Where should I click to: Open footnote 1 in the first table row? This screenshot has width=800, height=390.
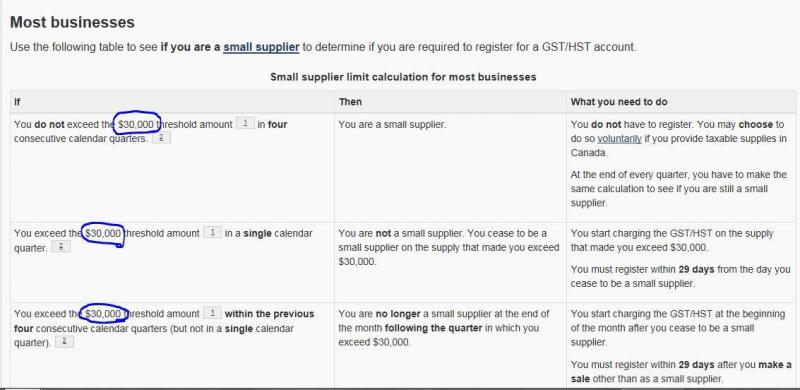(x=245, y=123)
